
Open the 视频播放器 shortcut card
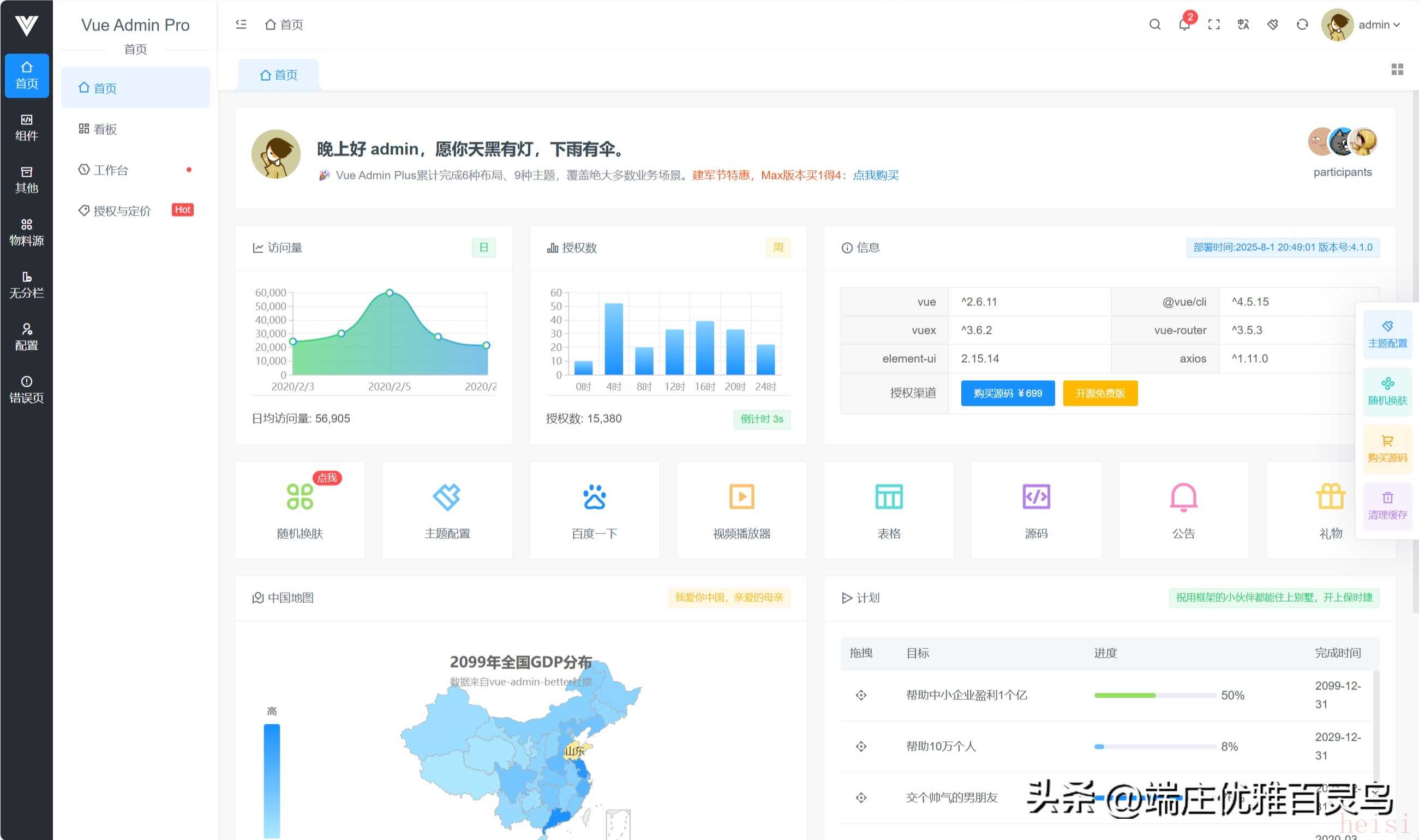[x=741, y=509]
